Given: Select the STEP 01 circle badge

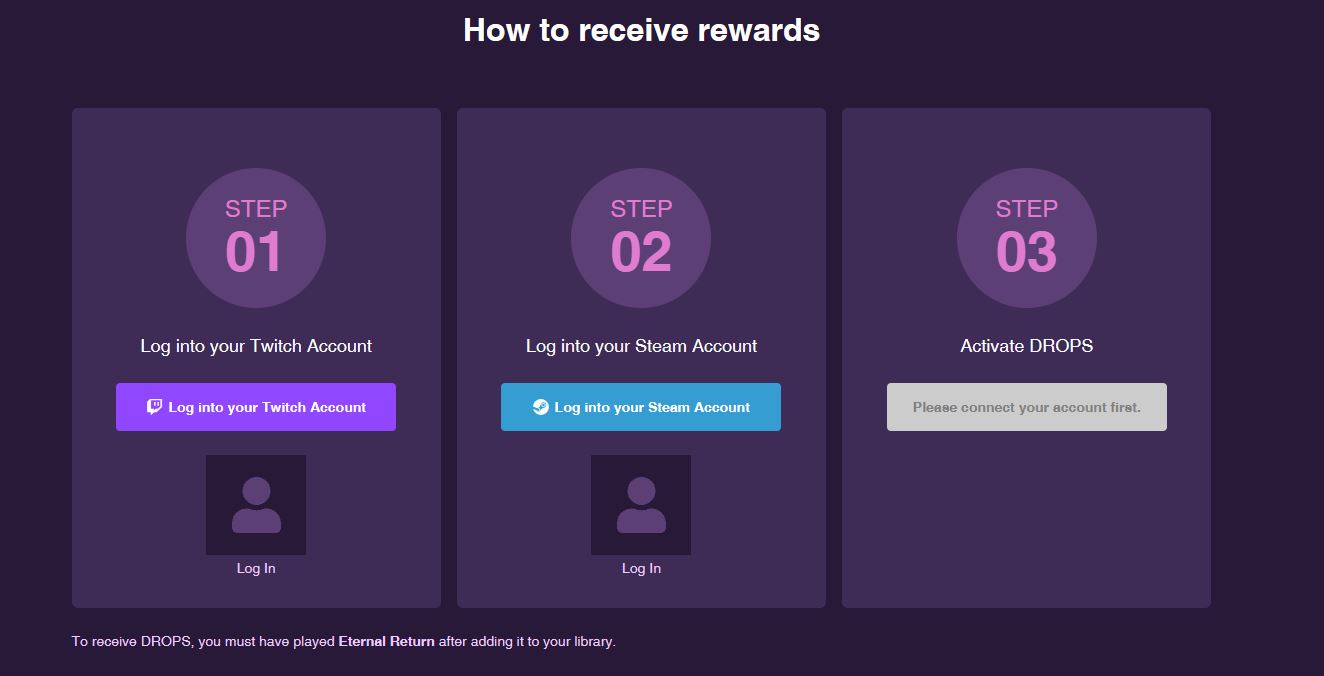Looking at the screenshot, I should [255, 237].
